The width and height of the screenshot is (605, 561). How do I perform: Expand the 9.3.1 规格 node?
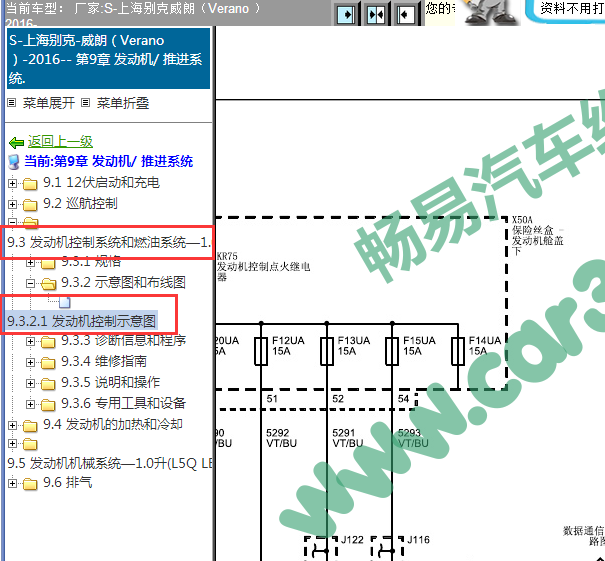click(30, 263)
